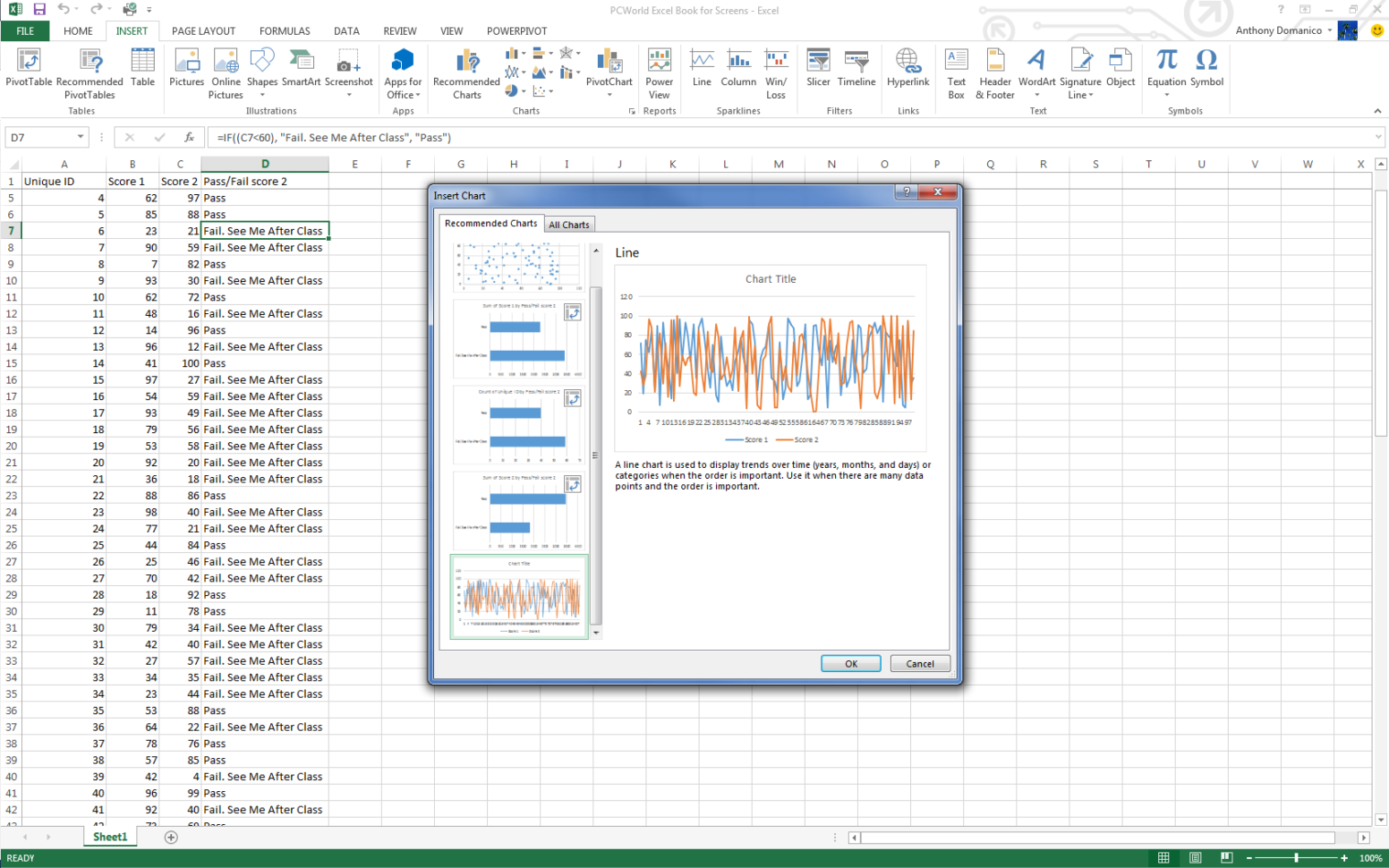Open Recommended PivotTables
This screenshot has height=868, width=1389.
click(89, 72)
